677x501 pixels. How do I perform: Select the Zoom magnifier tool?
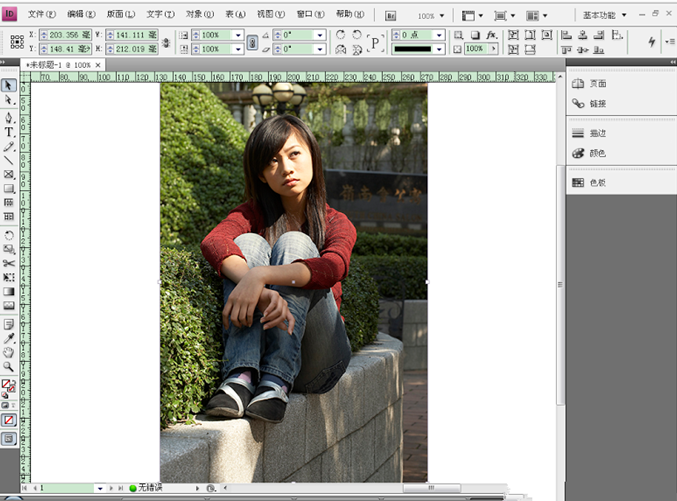(x=9, y=367)
